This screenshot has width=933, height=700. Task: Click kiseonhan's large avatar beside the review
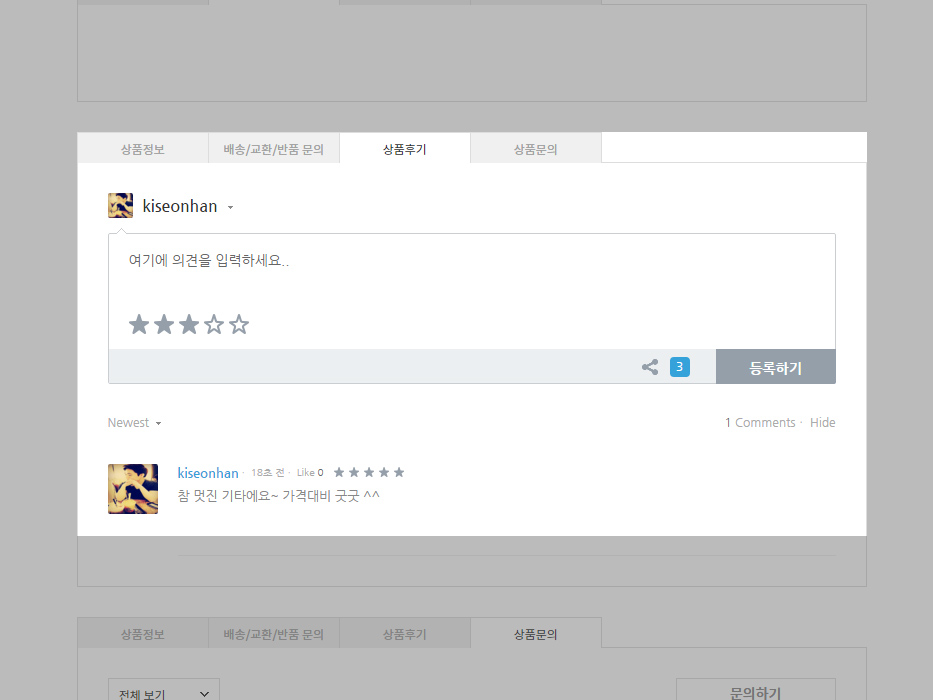[133, 489]
